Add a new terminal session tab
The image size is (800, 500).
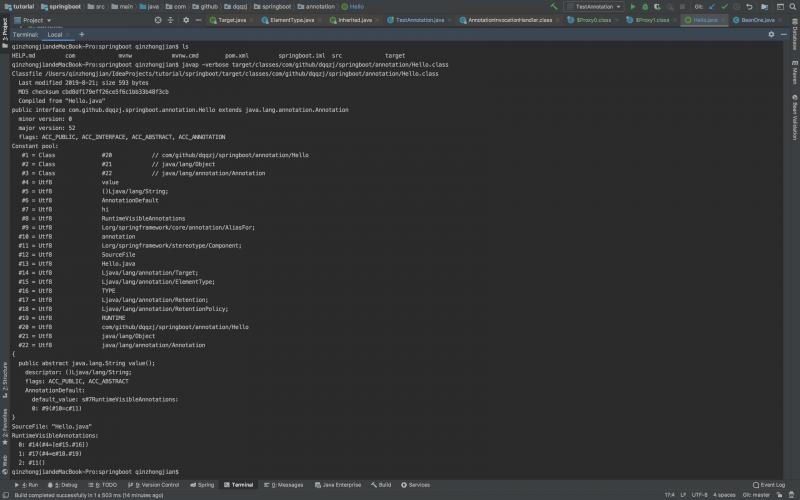pyautogui.click(x=82, y=34)
